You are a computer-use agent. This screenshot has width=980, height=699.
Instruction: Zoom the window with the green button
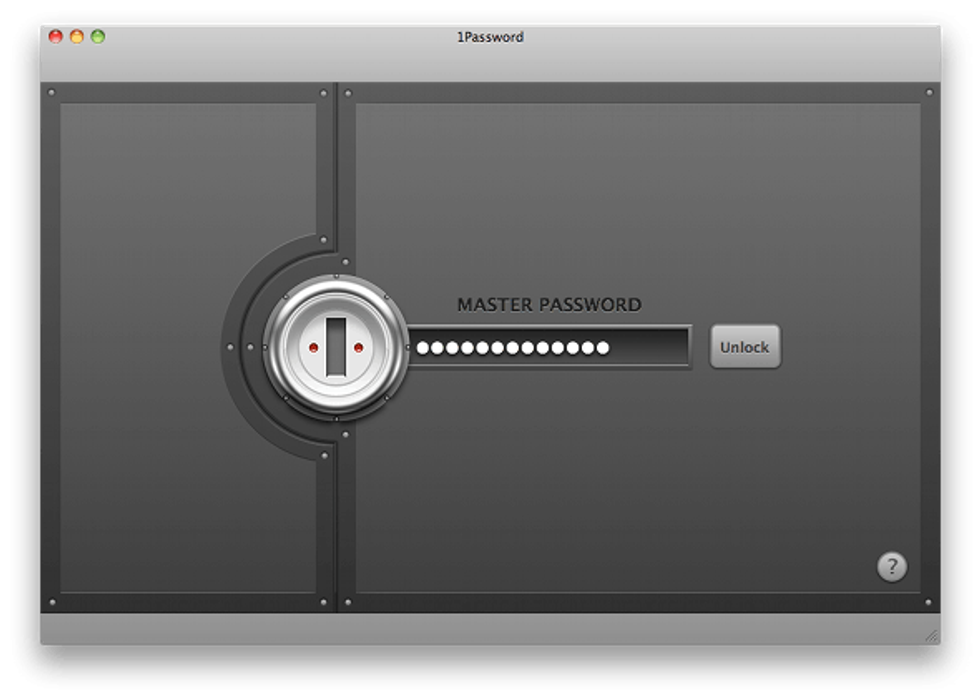[98, 37]
